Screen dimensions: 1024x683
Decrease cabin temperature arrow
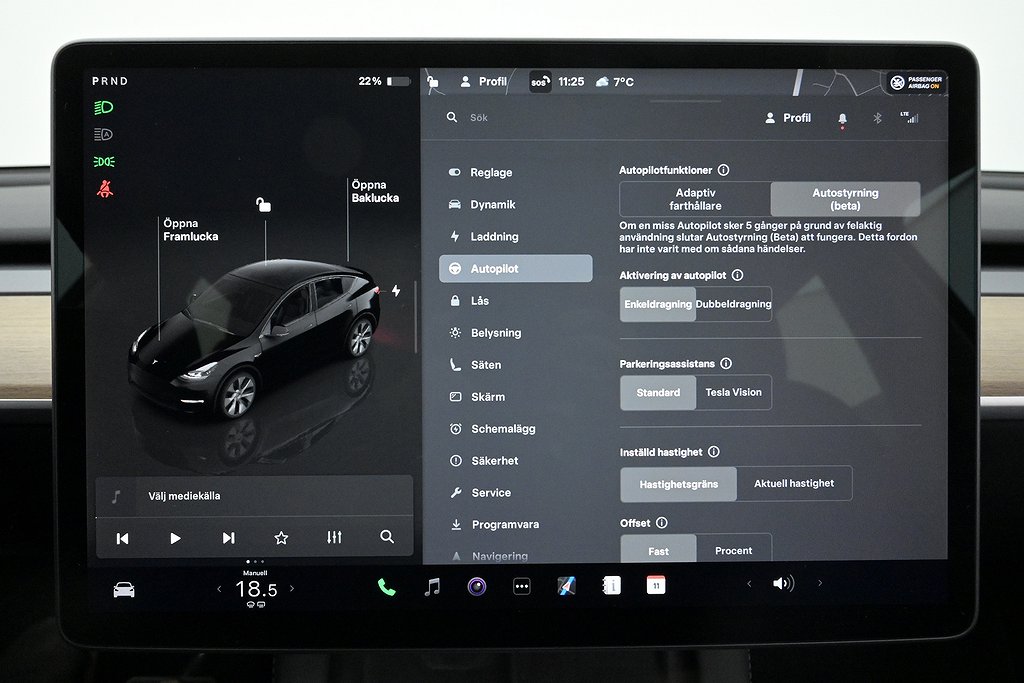(x=219, y=589)
